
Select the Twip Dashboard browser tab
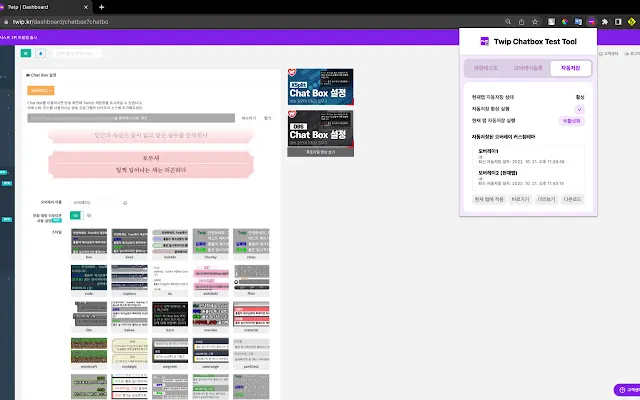click(43, 7)
